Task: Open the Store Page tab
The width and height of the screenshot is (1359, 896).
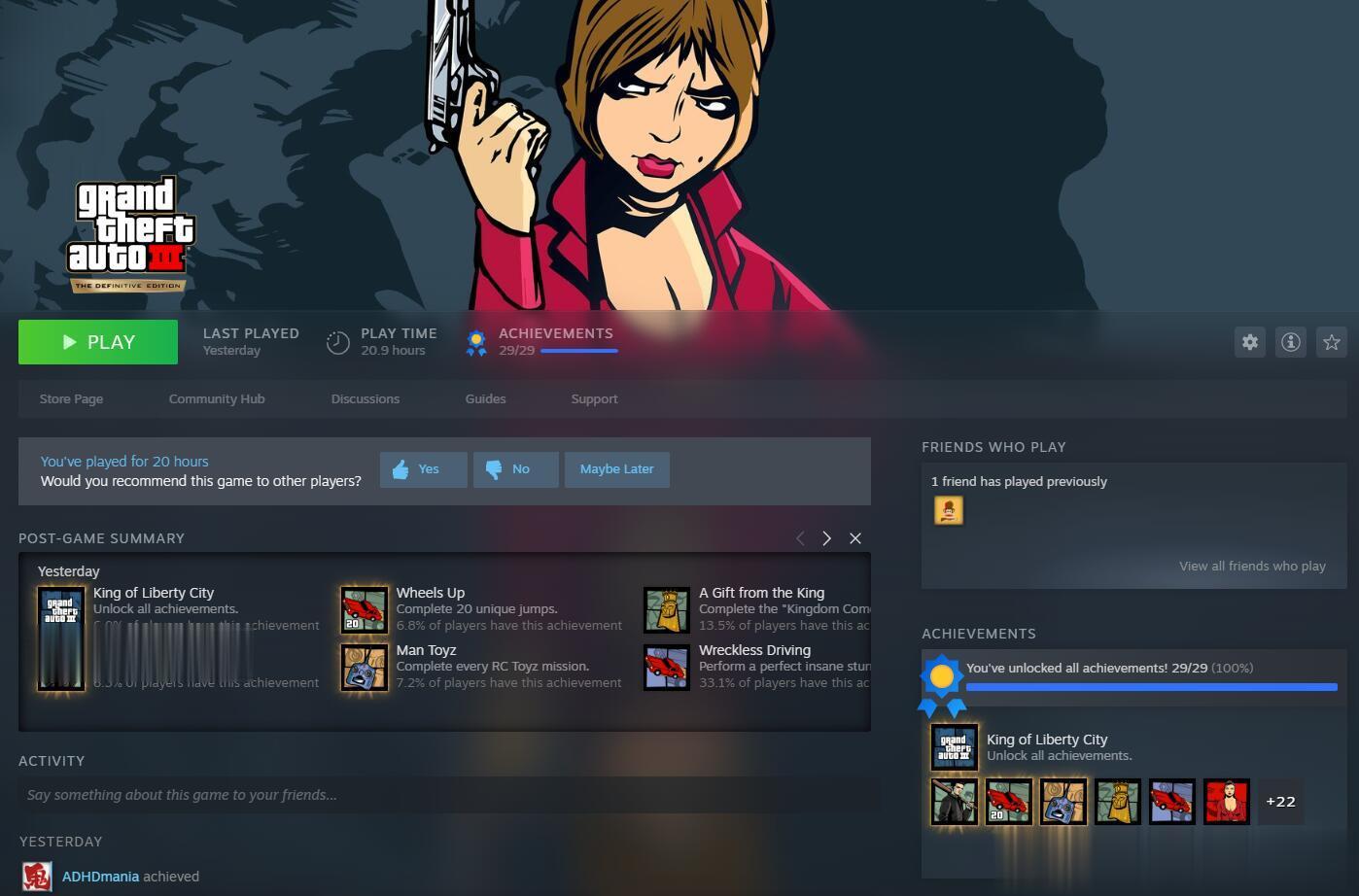Action: click(71, 399)
